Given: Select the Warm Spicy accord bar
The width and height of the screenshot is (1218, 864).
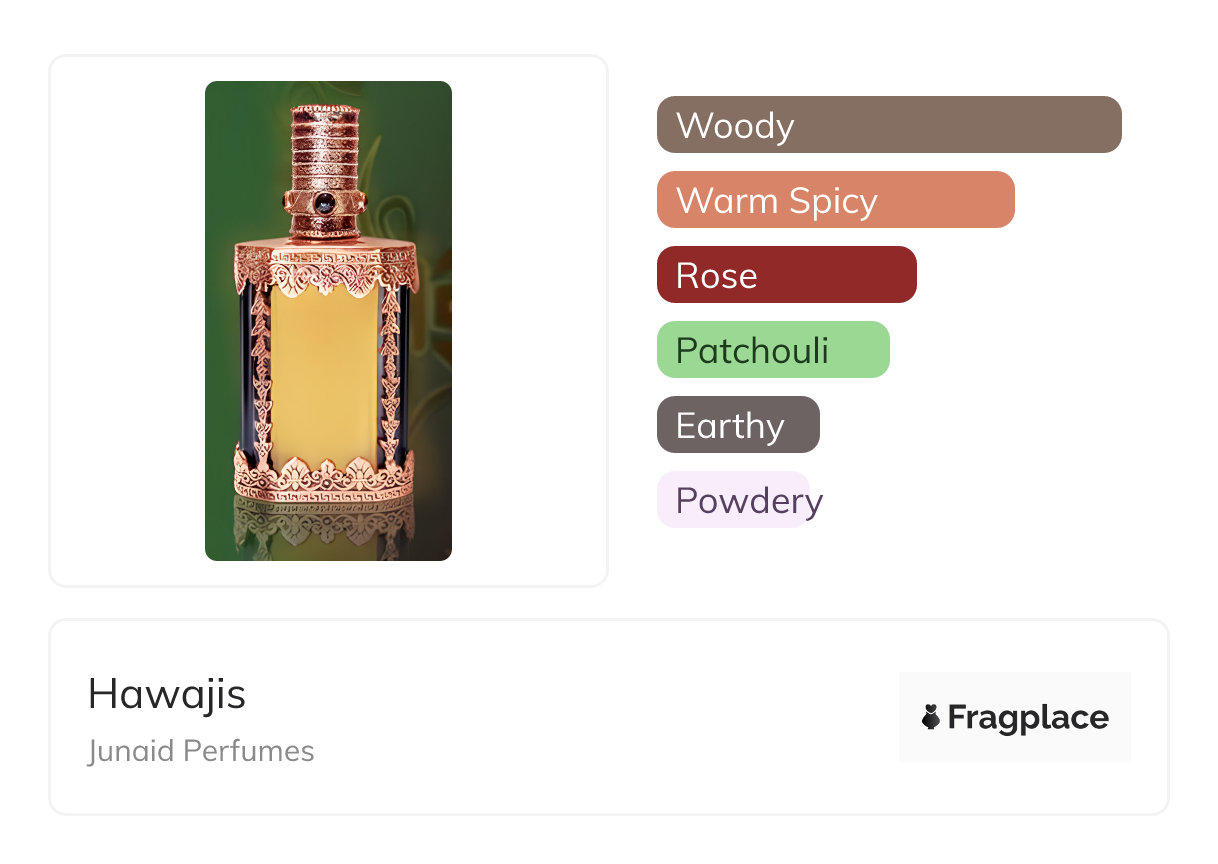Looking at the screenshot, I should (x=835, y=200).
